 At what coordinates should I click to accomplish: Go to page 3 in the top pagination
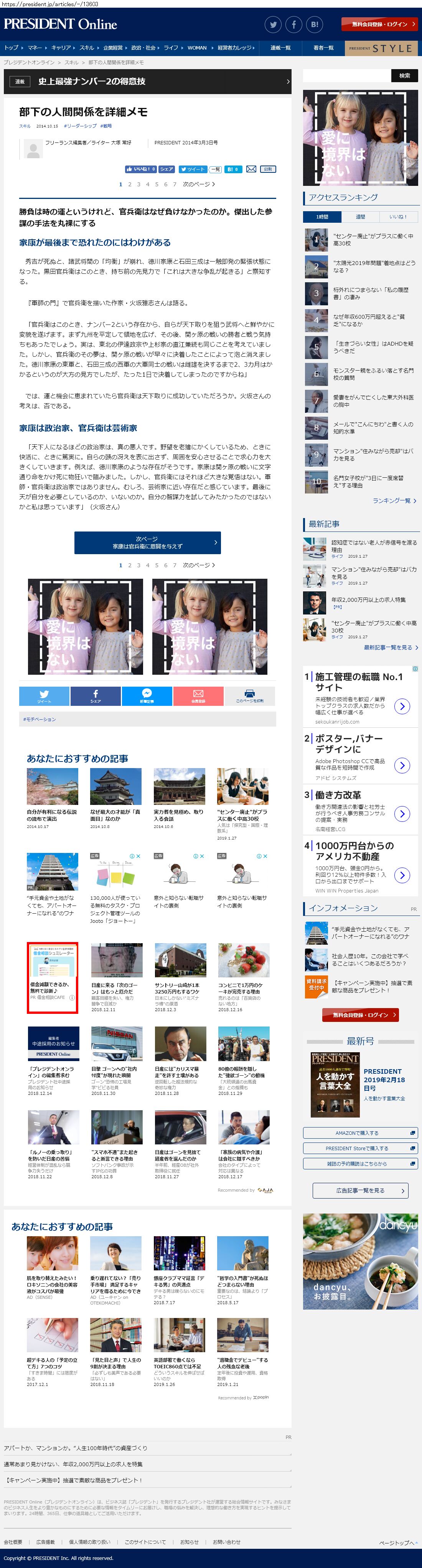click(138, 184)
